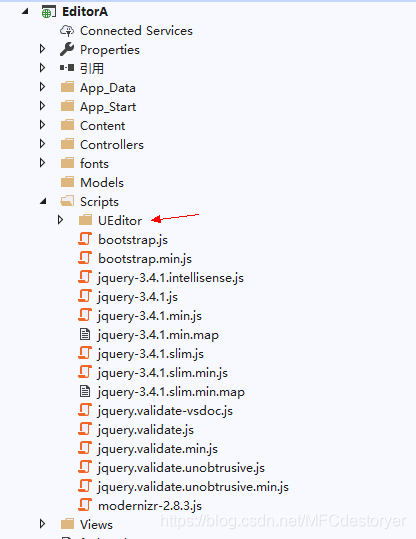
Task: Select the jquery-3.4.1.intellisense.js file name
Action: pyautogui.click(x=171, y=278)
